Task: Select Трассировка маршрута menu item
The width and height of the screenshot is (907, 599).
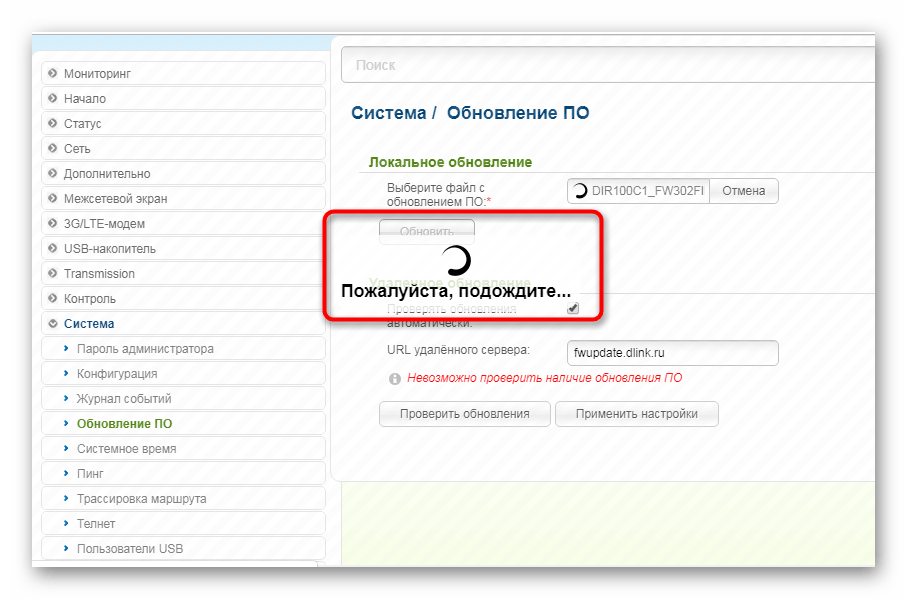Action: pos(142,499)
